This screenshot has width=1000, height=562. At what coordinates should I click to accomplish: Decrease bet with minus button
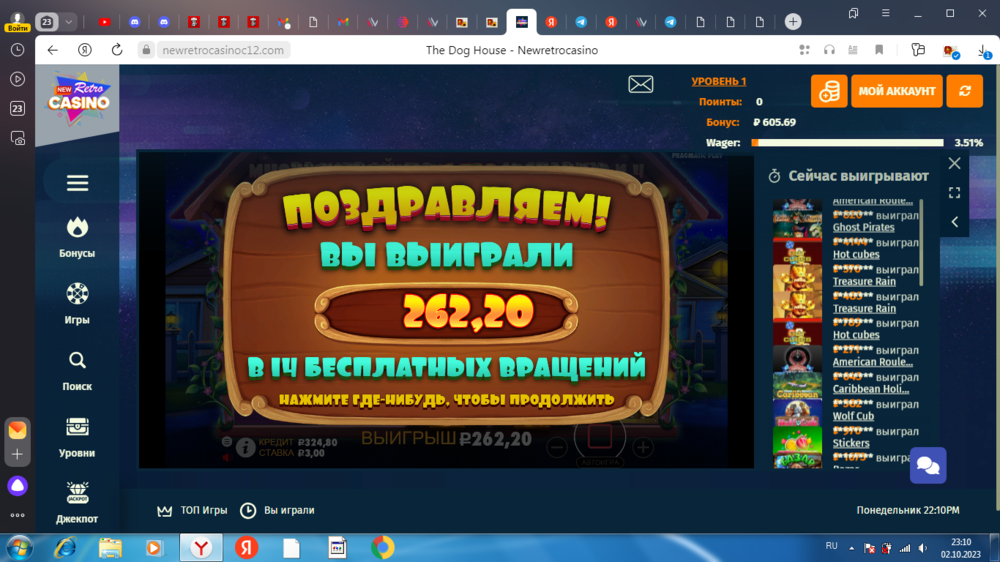click(x=556, y=448)
